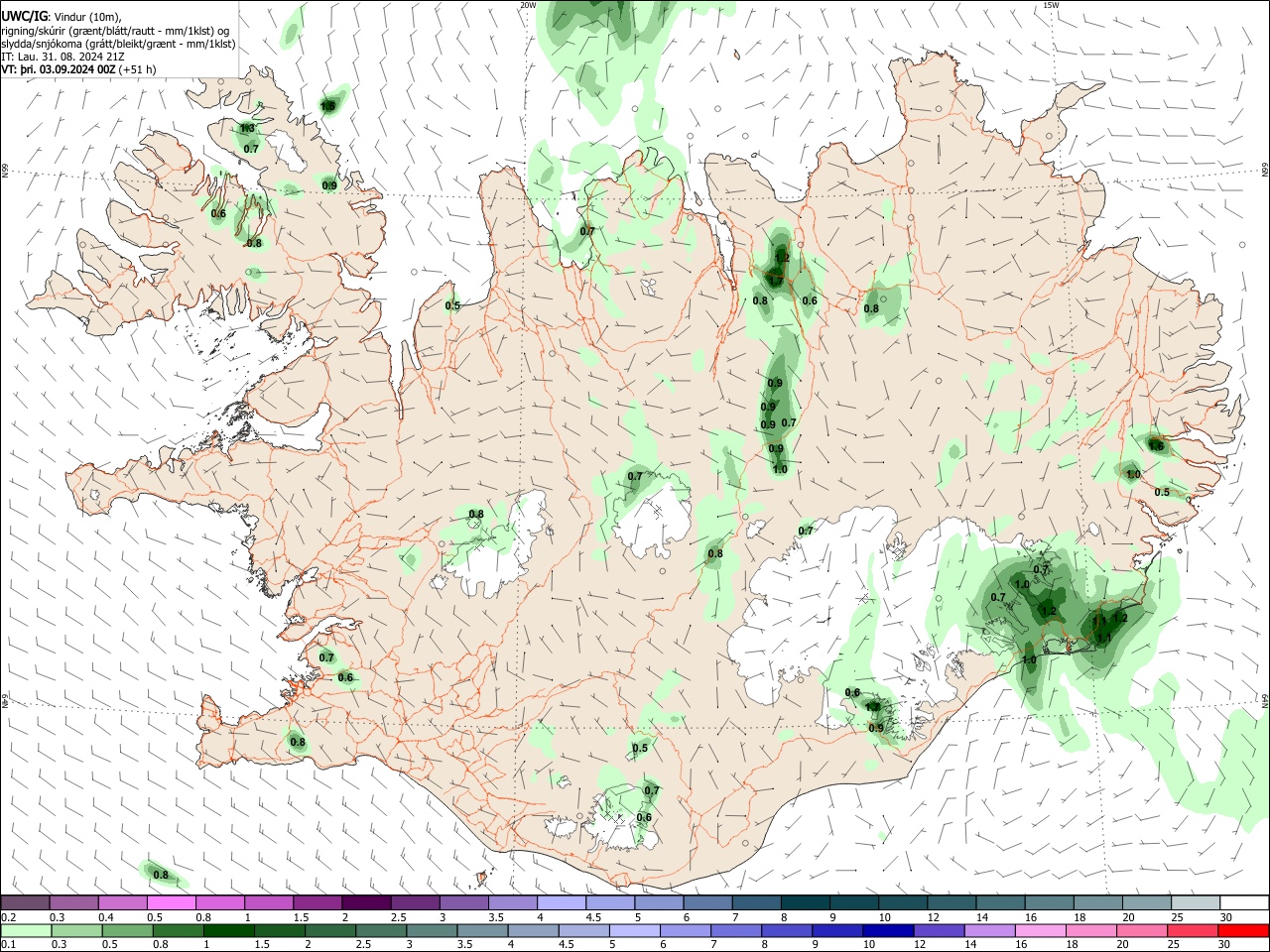Click the '20W' longitude label

pyautogui.click(x=528, y=5)
